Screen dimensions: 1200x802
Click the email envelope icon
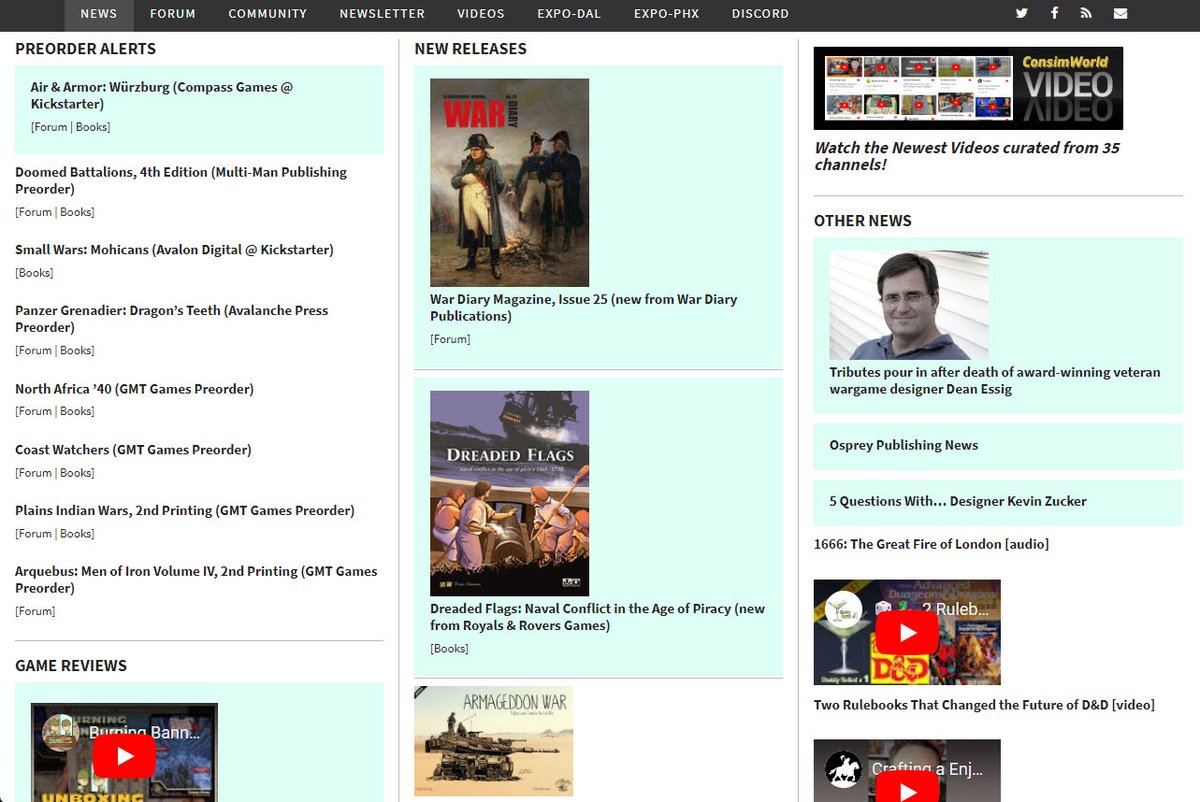click(1120, 13)
